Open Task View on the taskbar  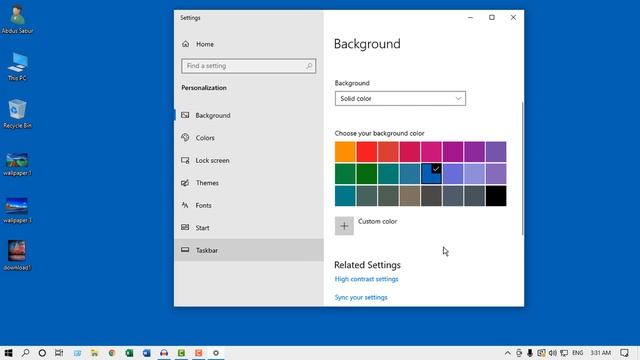coord(59,353)
